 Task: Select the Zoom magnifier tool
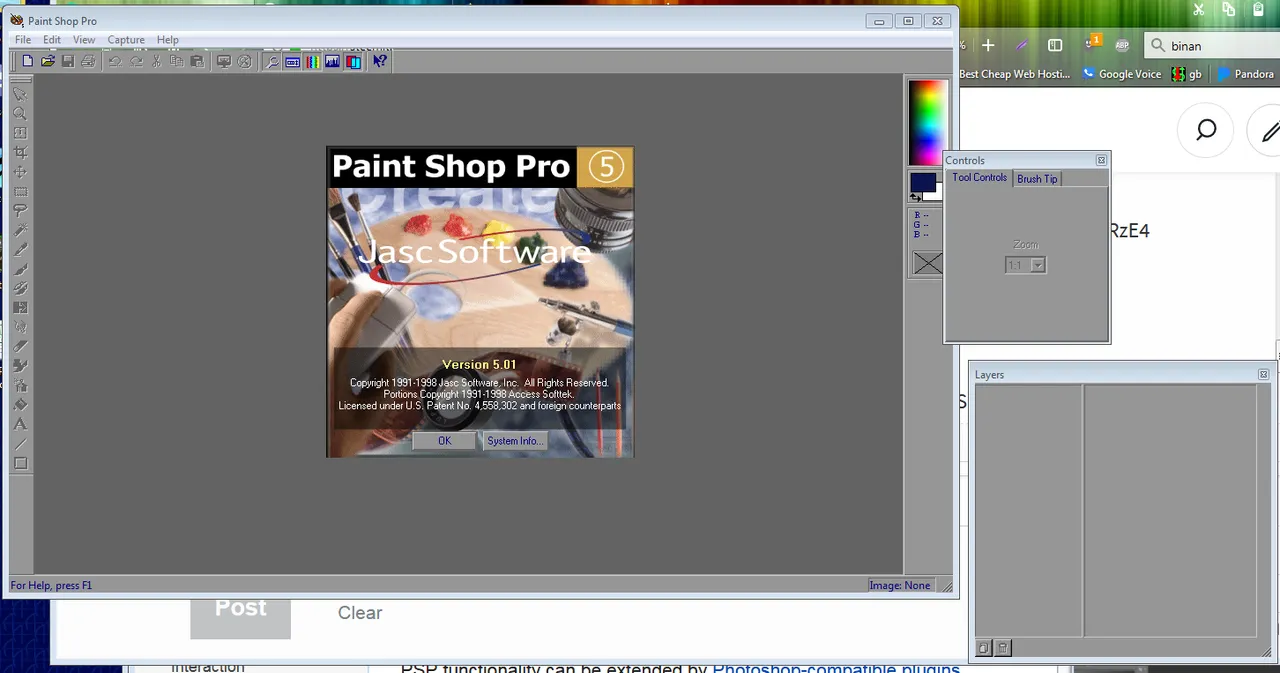coord(20,113)
